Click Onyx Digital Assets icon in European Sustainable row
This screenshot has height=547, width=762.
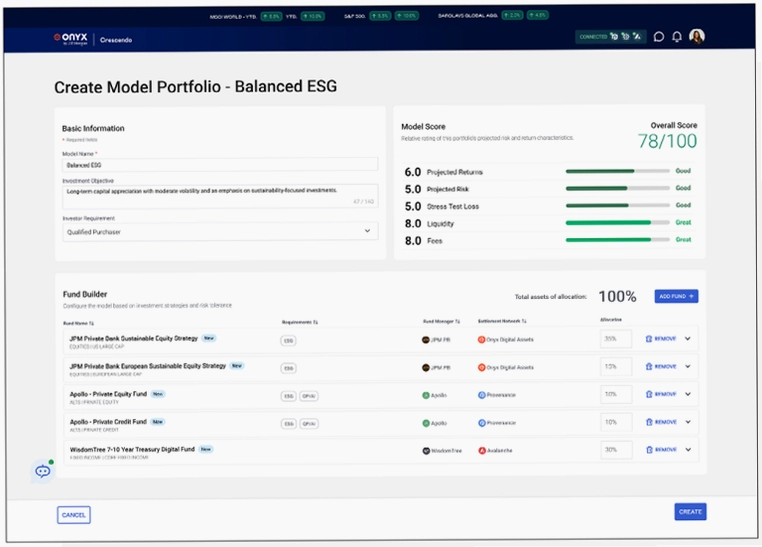pos(482,367)
